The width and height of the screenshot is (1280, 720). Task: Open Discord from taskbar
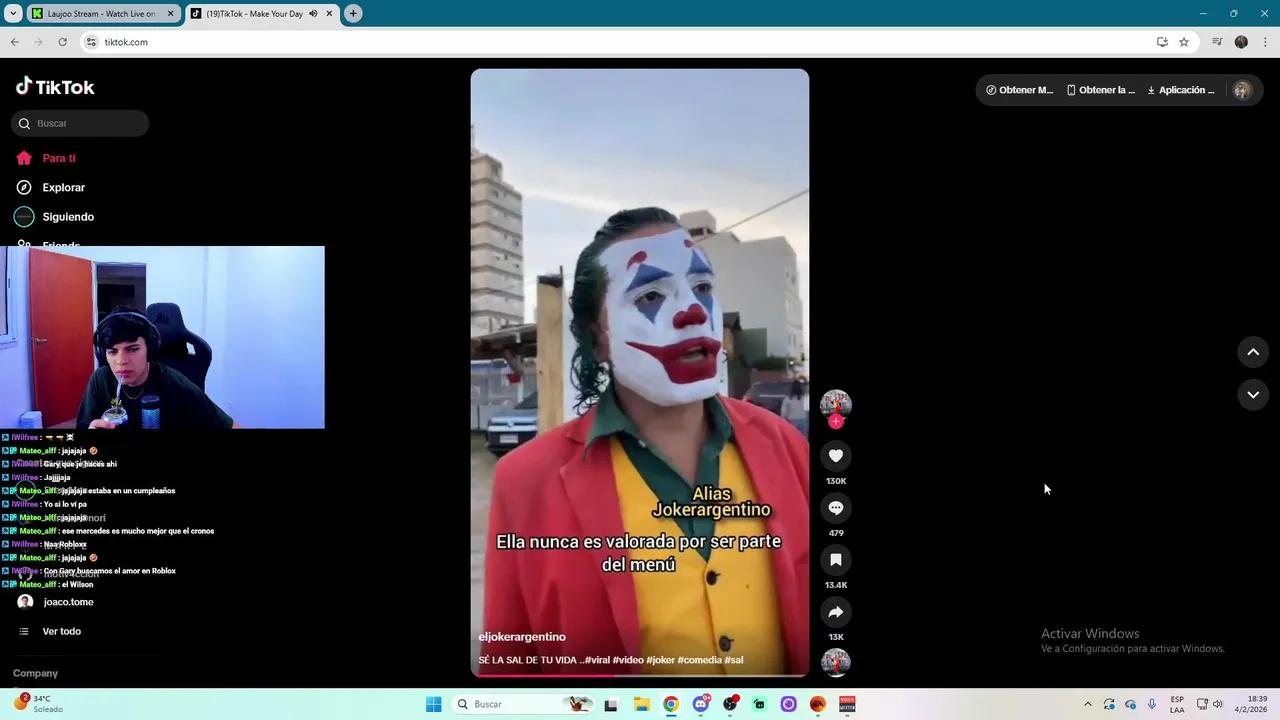click(700, 704)
